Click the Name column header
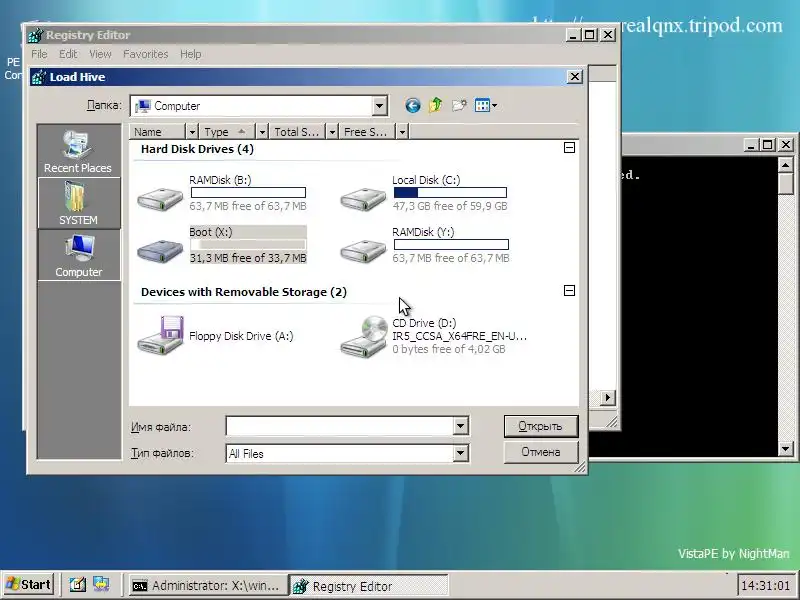Image resolution: width=800 pixels, height=600 pixels. pyautogui.click(x=158, y=132)
